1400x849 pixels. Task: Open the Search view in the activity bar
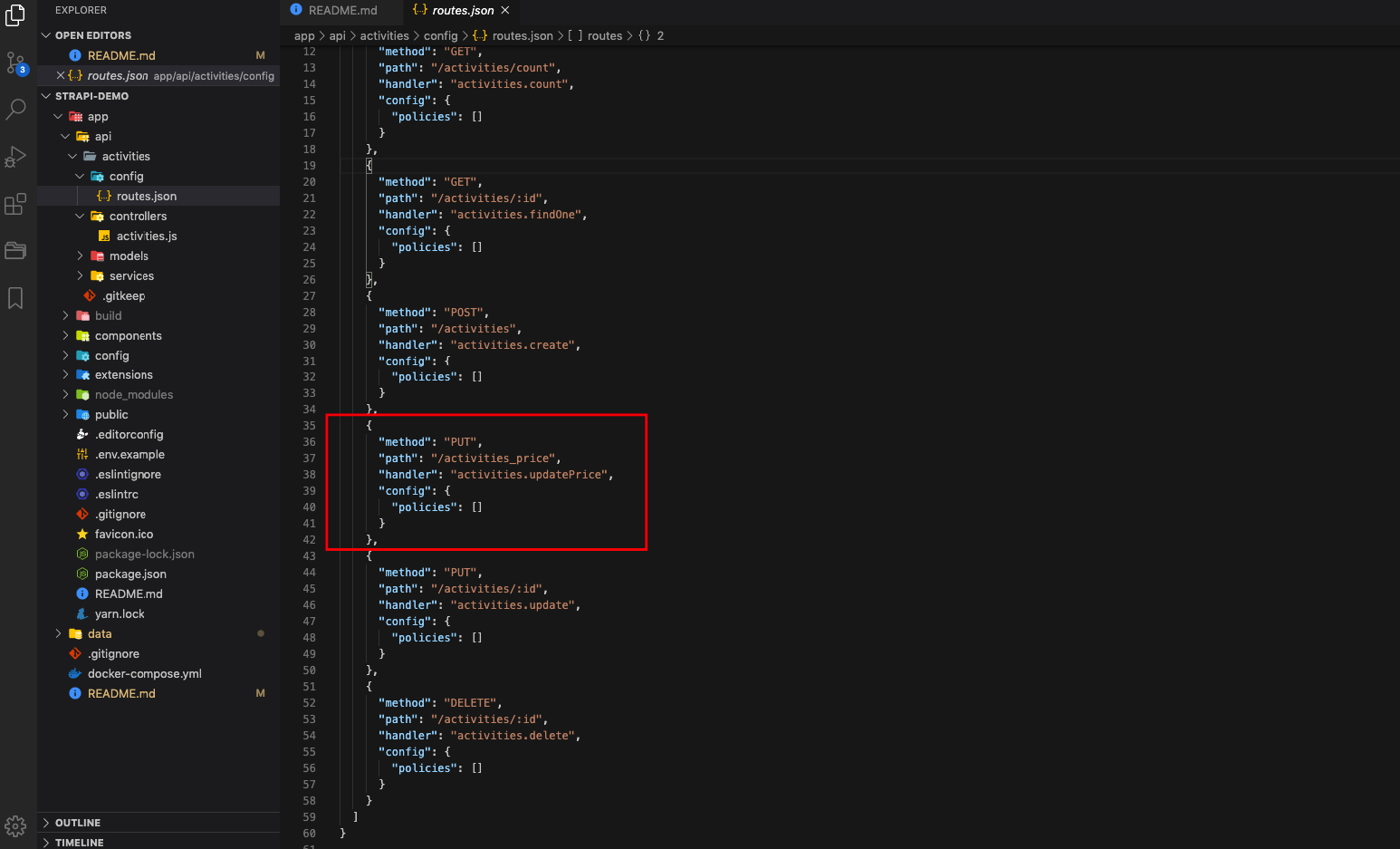click(14, 109)
